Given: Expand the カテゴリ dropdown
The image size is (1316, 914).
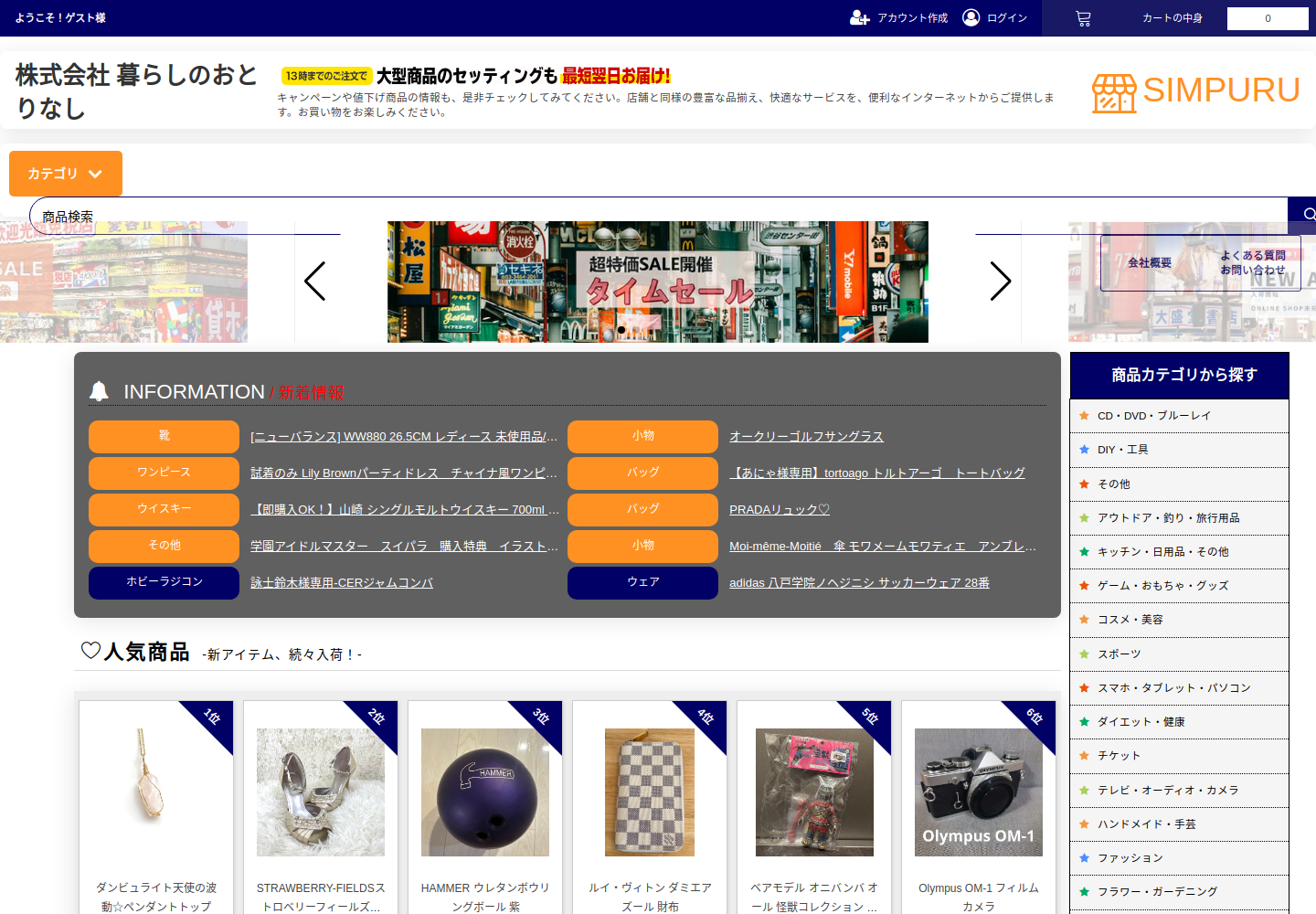Looking at the screenshot, I should (66, 174).
